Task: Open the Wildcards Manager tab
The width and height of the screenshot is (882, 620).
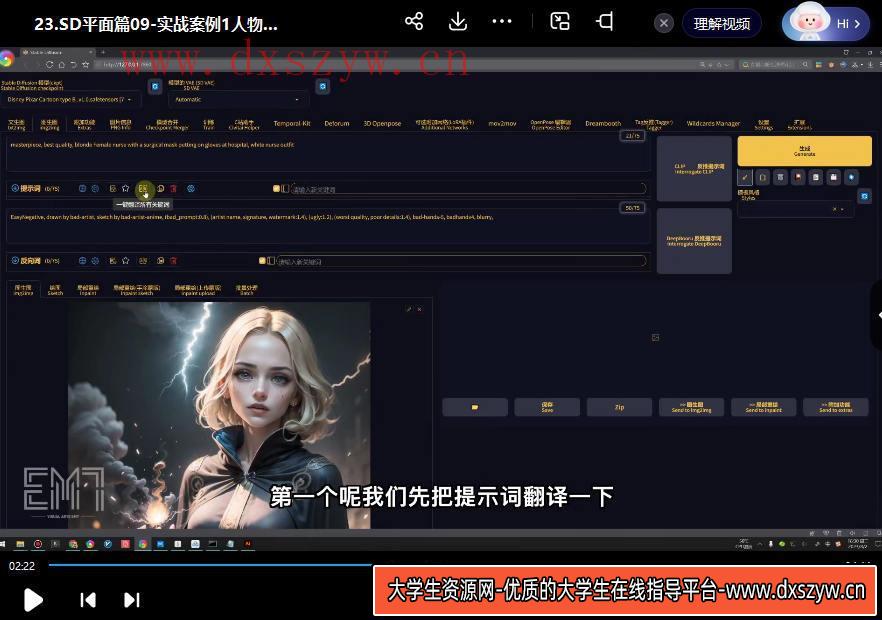Action: (x=713, y=124)
